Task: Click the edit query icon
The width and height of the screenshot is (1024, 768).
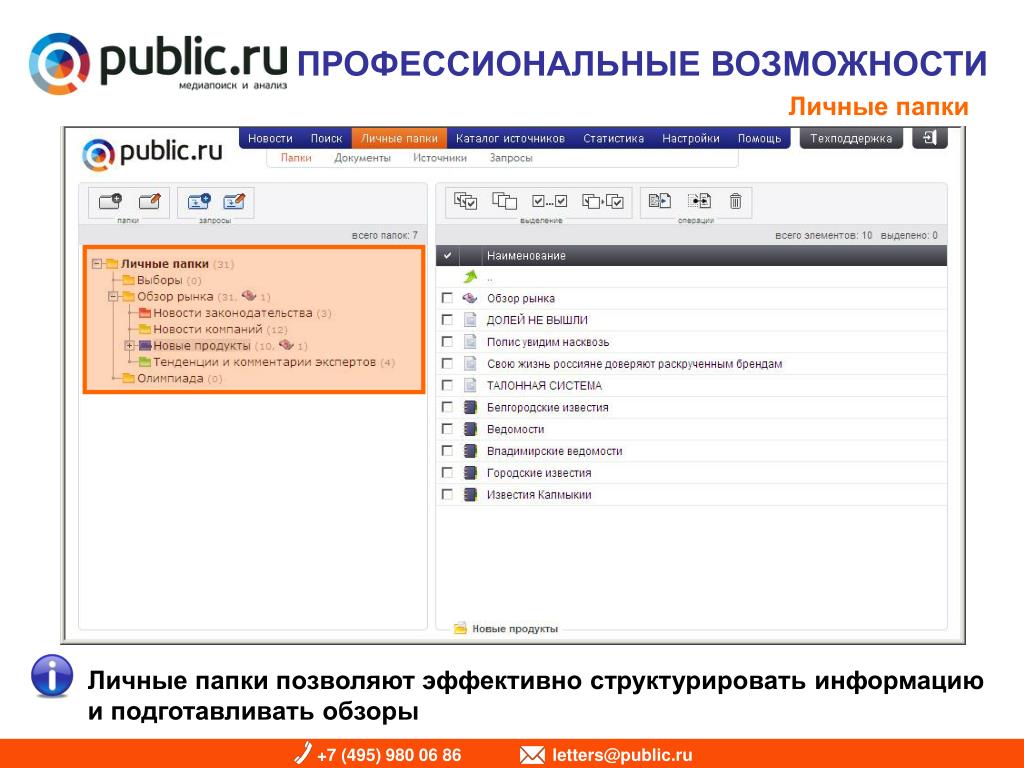Action: point(234,201)
